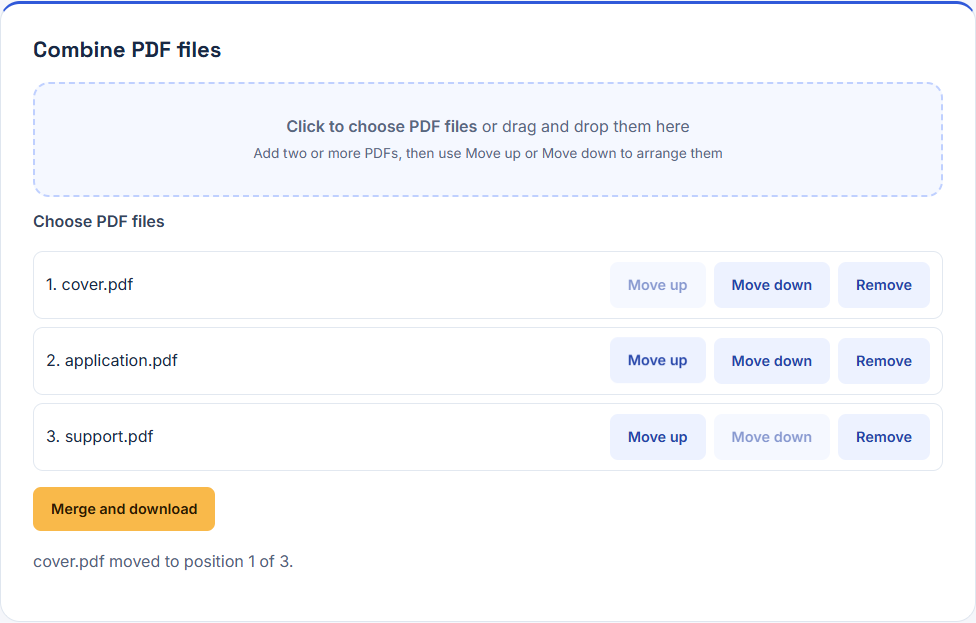Remove cover.pdf from the list
Image resolution: width=976 pixels, height=623 pixels.
click(x=883, y=285)
